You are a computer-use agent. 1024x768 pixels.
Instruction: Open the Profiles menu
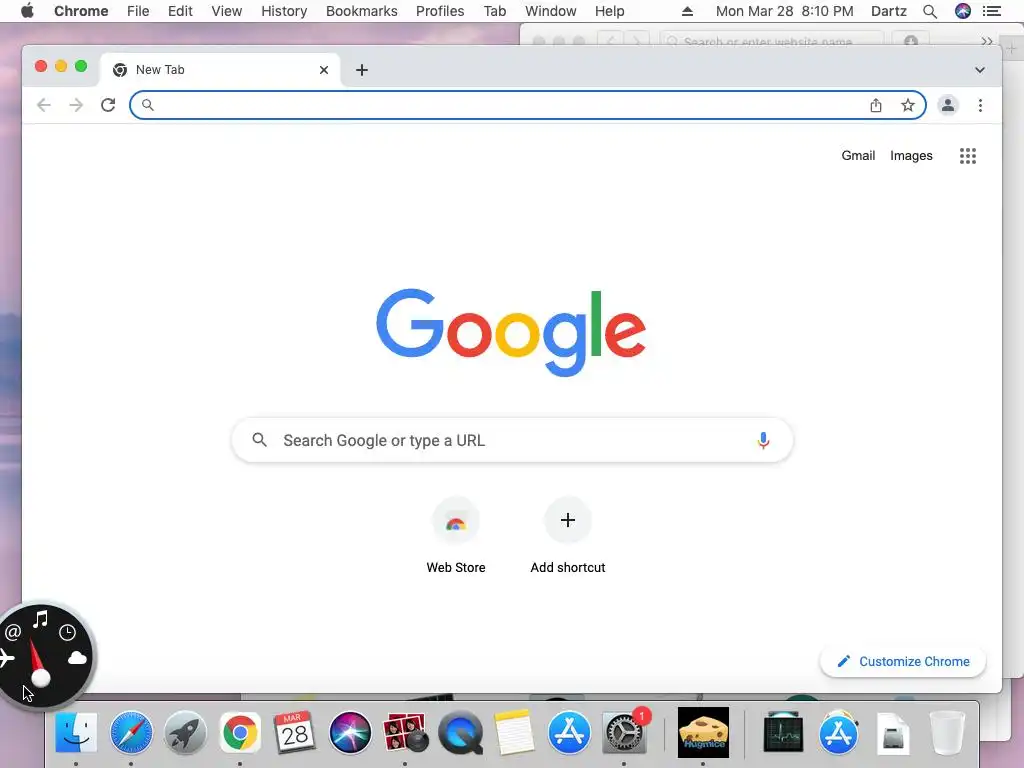(440, 11)
